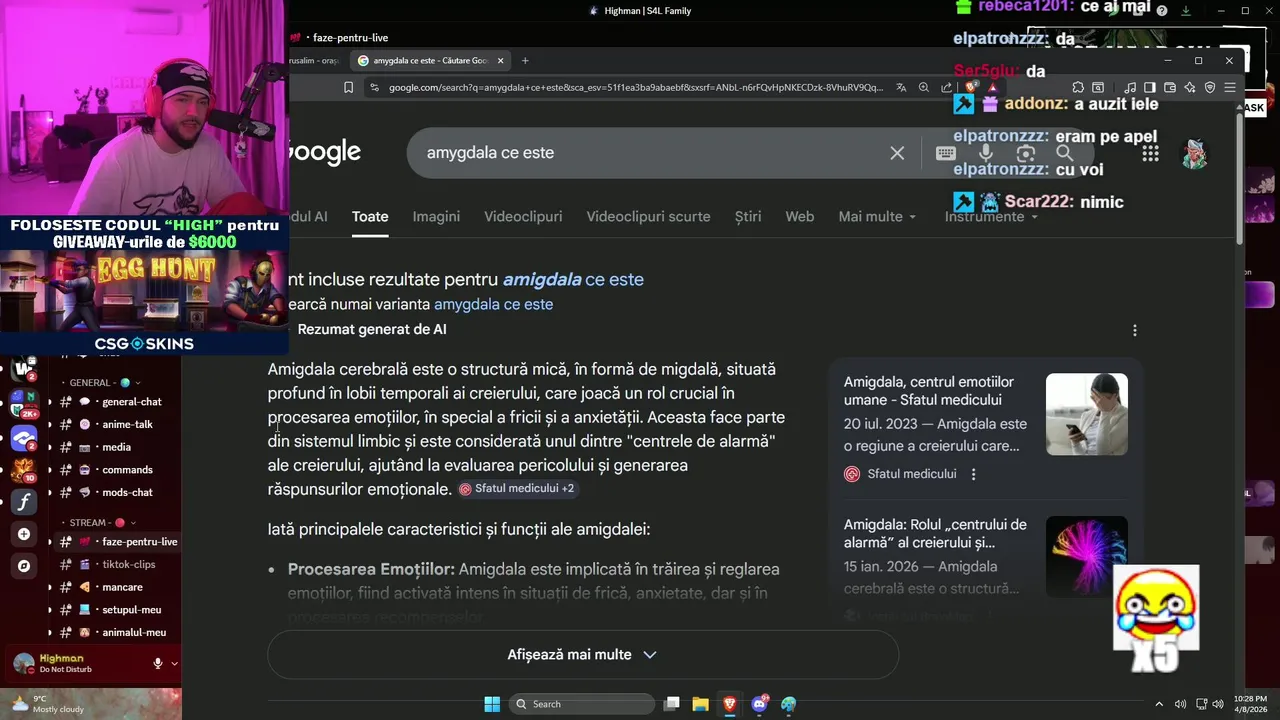Click the magnifier search button in Google
This screenshot has width=1280, height=720.
coord(1065,153)
